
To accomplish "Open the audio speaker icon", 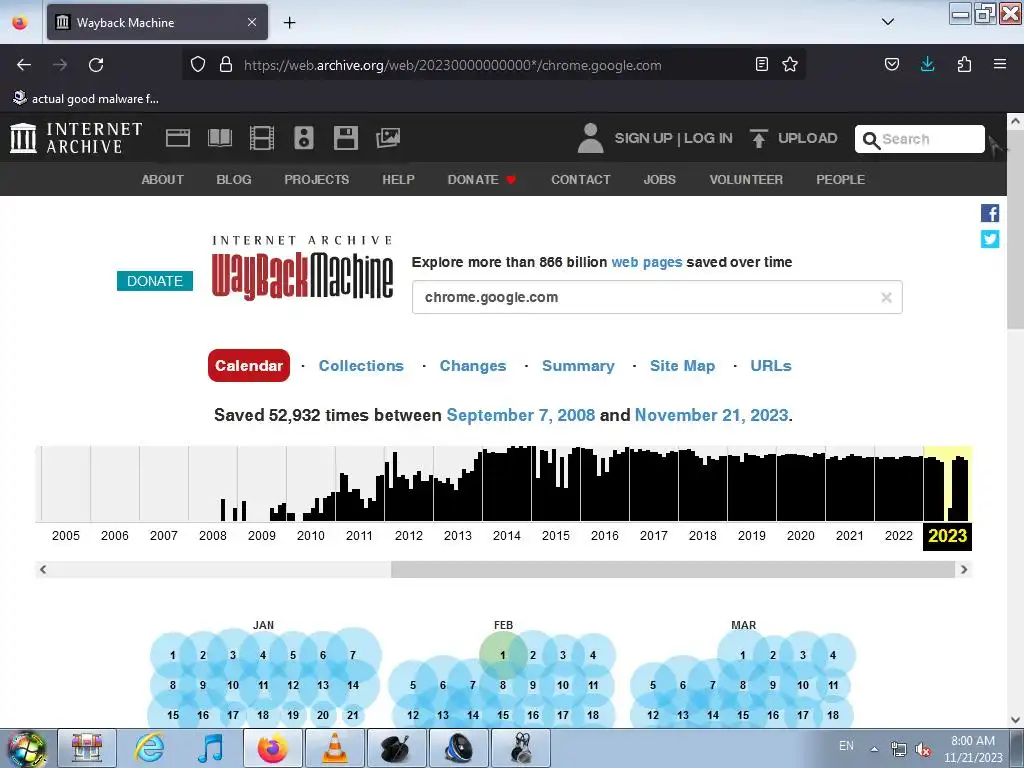I will click(304, 138).
